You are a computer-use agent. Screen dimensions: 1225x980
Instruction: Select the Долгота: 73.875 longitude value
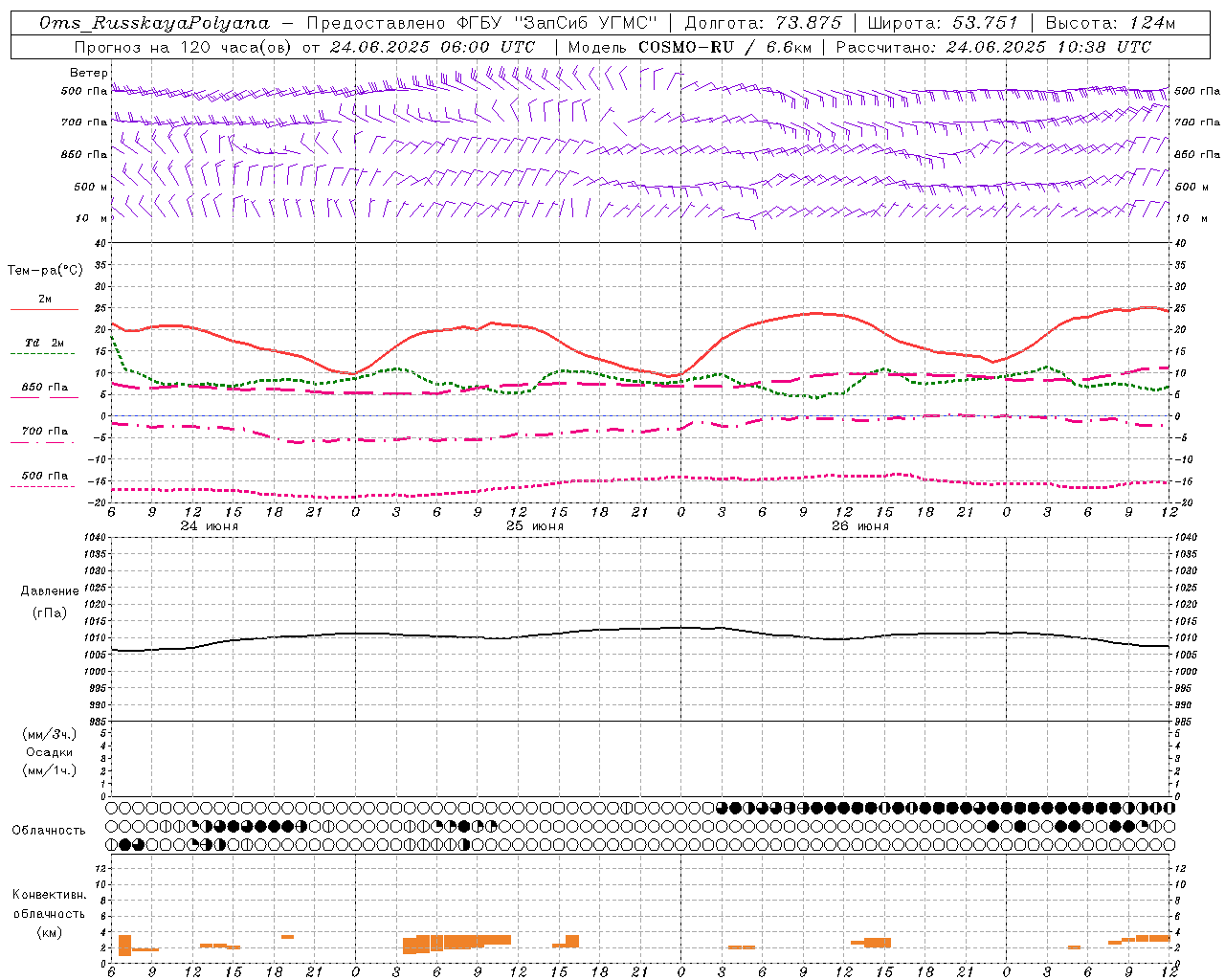pos(763,23)
